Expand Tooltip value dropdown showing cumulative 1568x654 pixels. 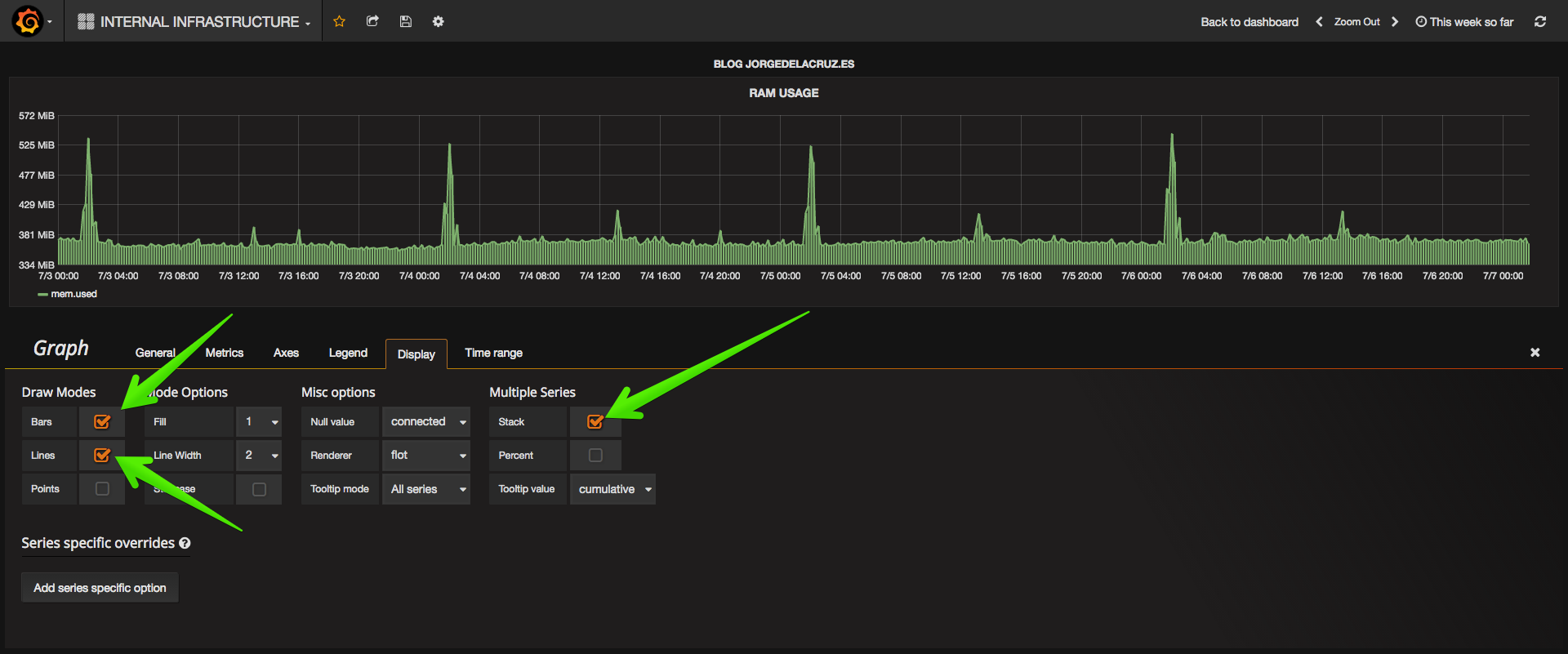[x=612, y=489]
